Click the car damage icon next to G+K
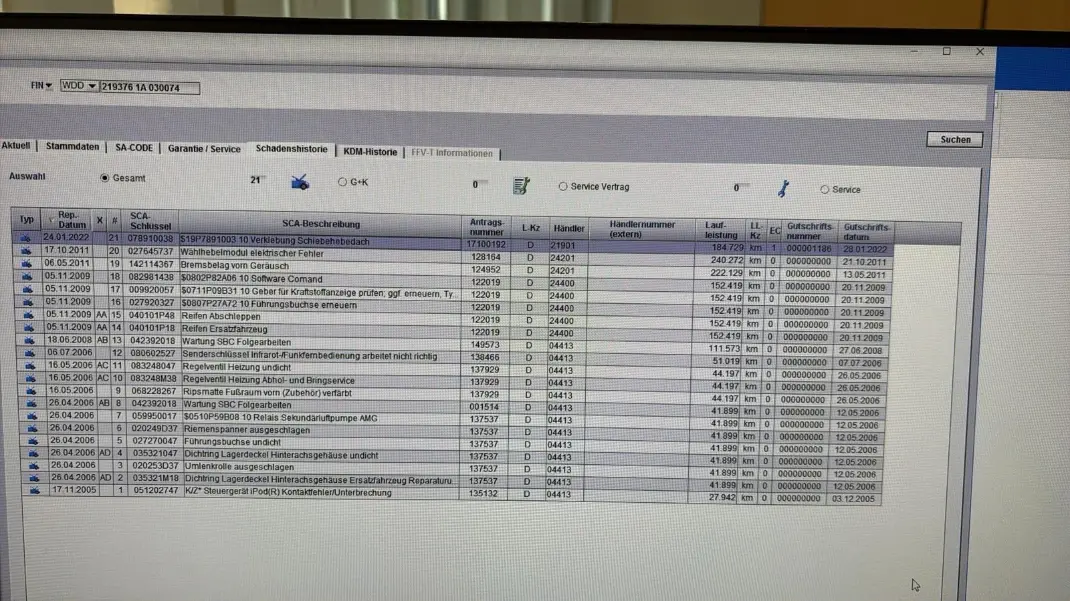 coord(299,182)
